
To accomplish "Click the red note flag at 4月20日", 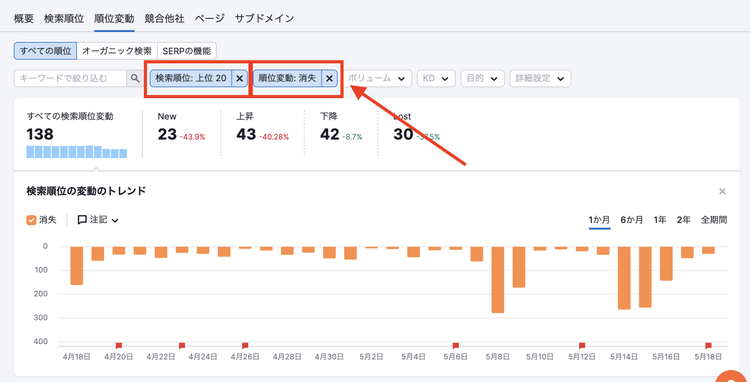I will click(x=119, y=345).
